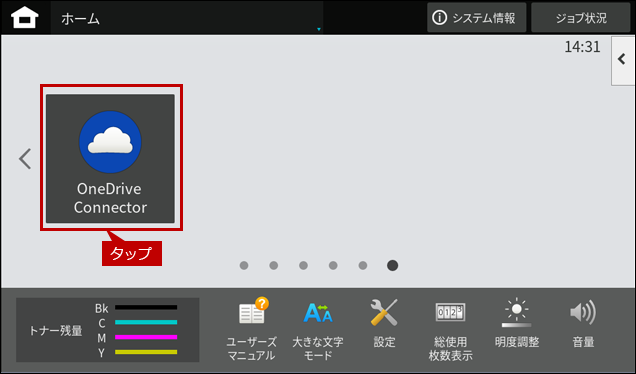This screenshot has width=636, height=374.
Task: Open brightness adjustment (明度調整)
Action: (x=517, y=323)
